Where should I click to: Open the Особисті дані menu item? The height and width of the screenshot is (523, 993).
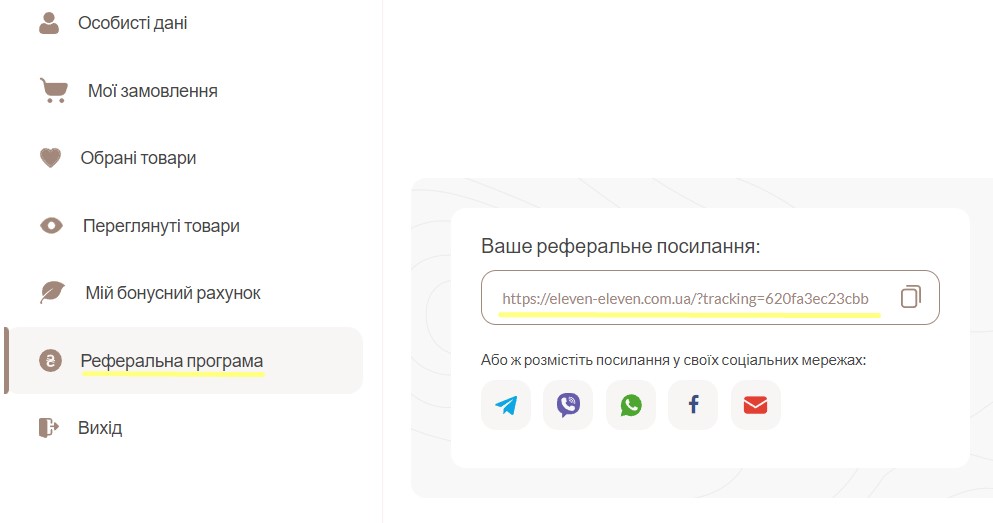pyautogui.click(x=132, y=23)
